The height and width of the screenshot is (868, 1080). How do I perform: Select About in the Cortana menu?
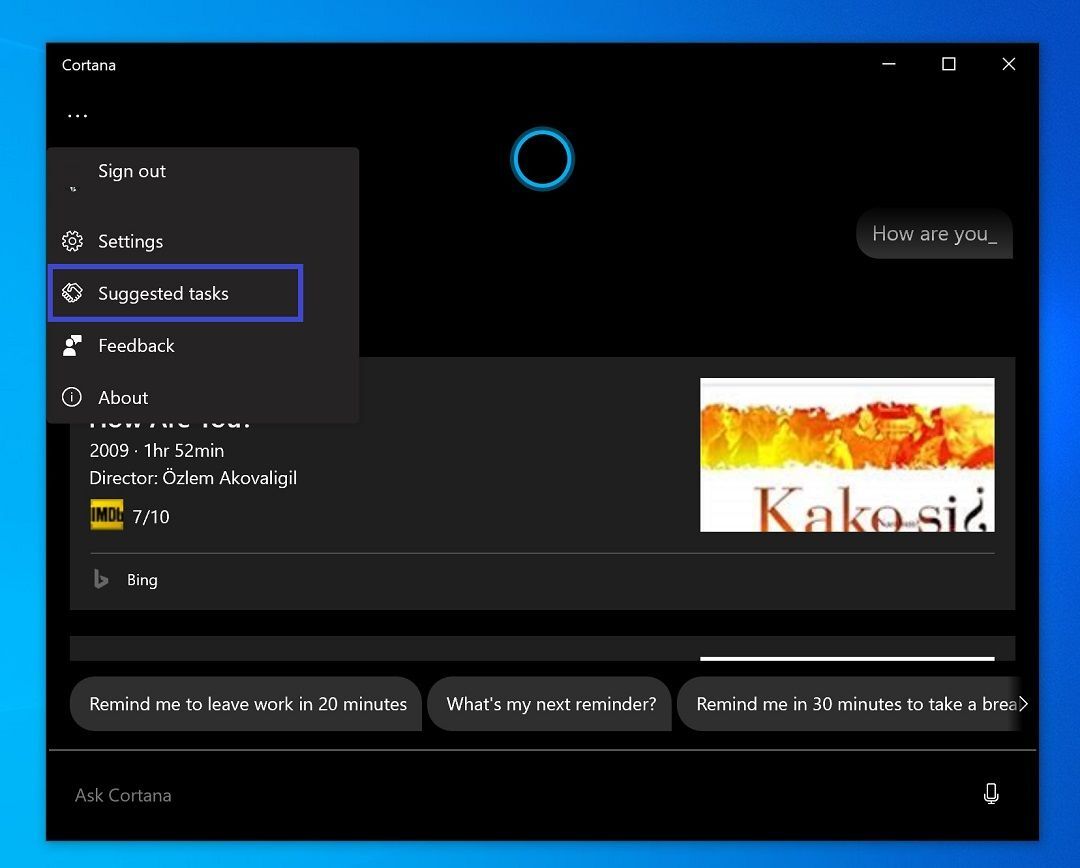(x=122, y=397)
